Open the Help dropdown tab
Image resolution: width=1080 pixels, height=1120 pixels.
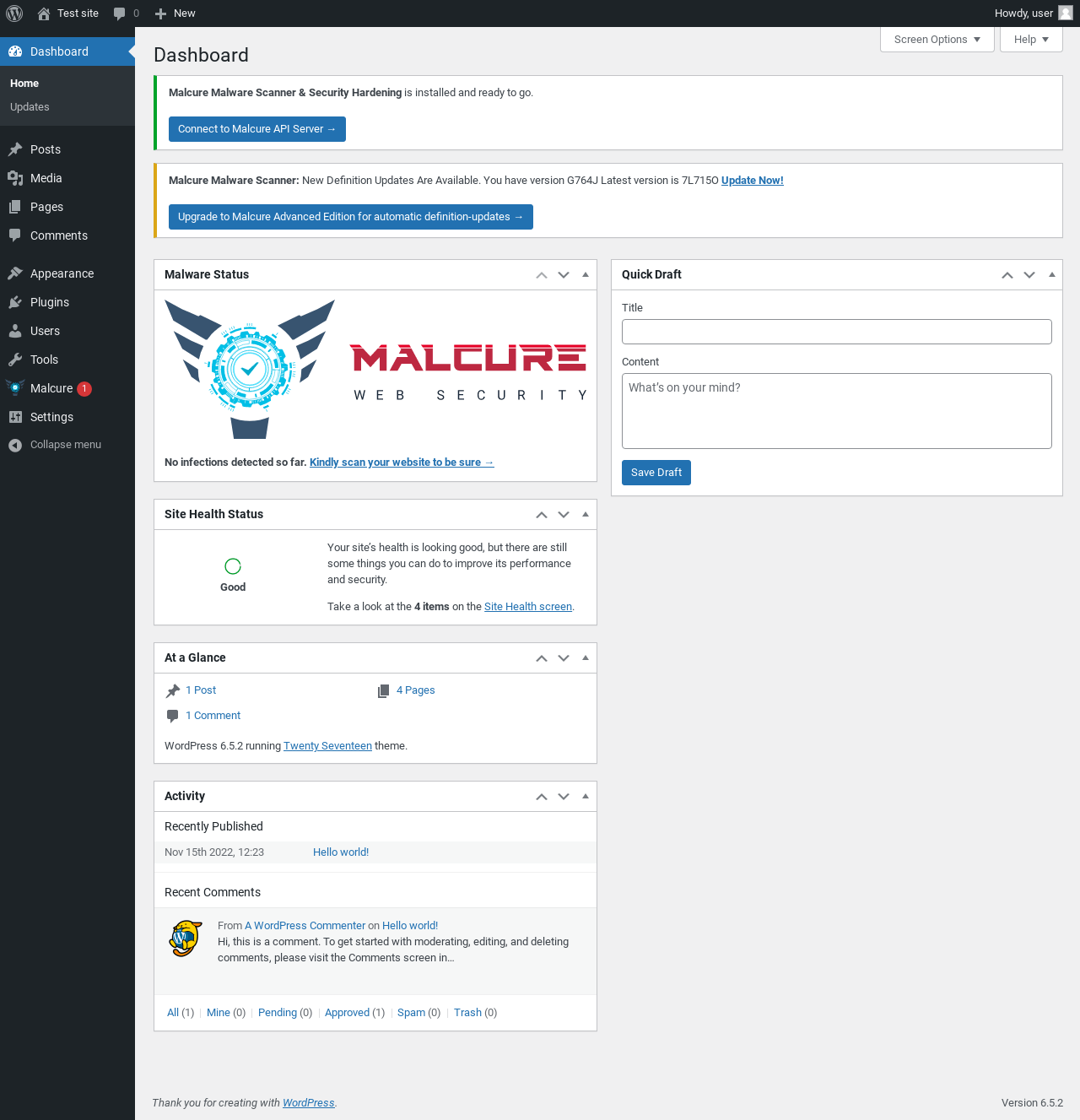(1031, 40)
